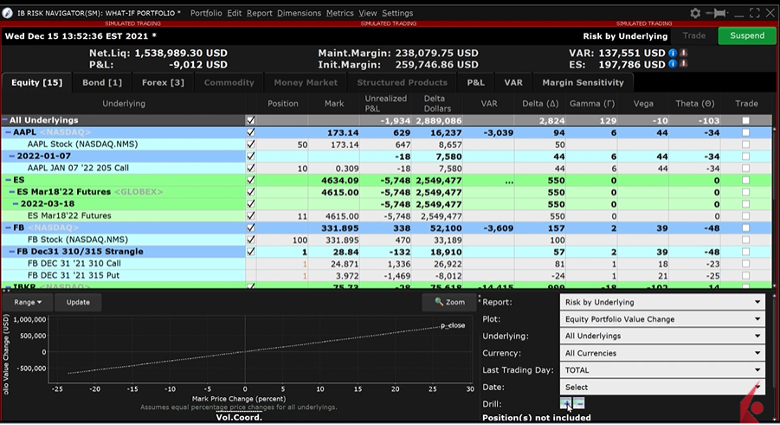Uncheck the AAPL Stock row checkbox
This screenshot has height=425, width=780.
(251, 145)
